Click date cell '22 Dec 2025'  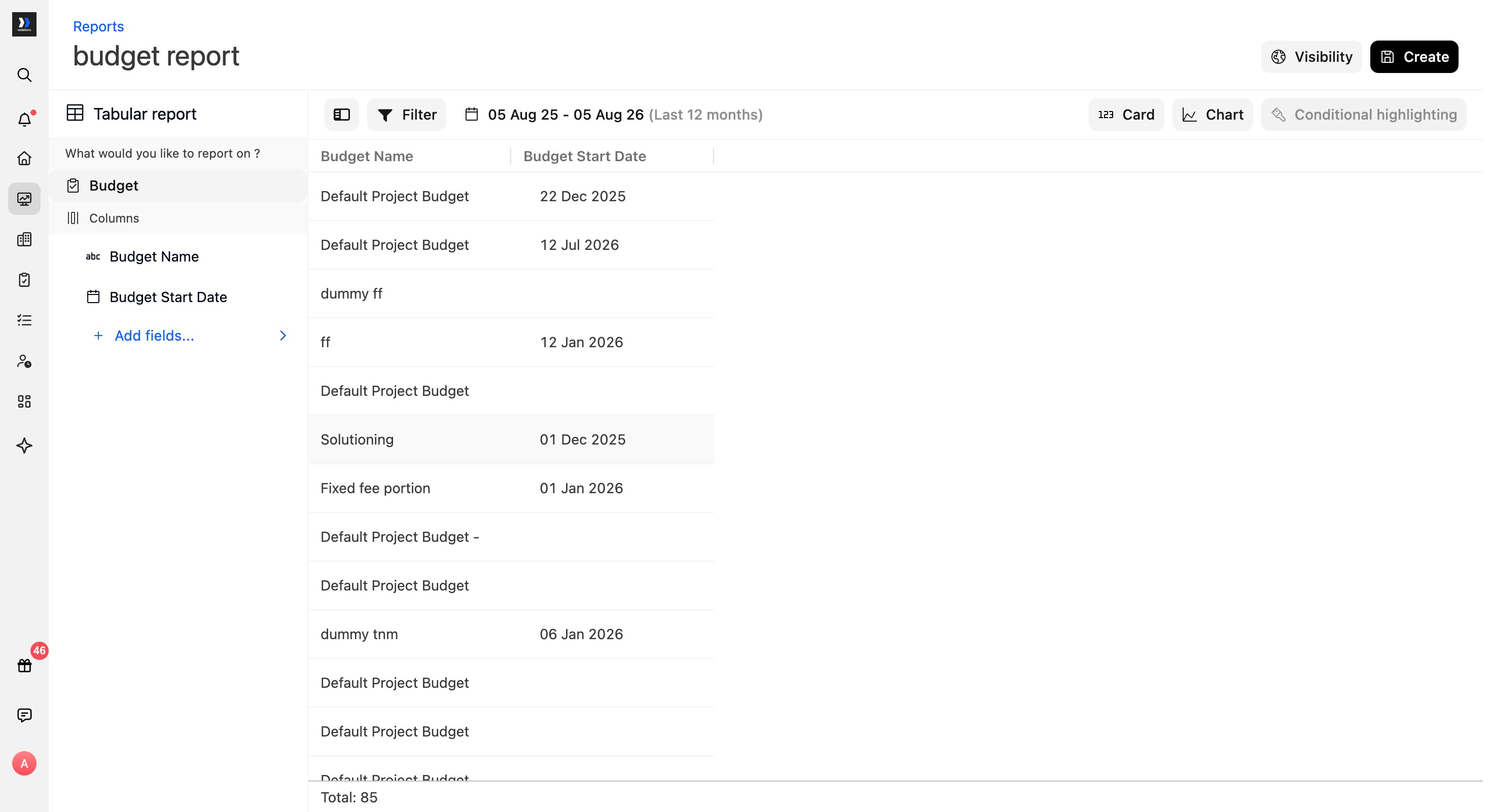[583, 196]
